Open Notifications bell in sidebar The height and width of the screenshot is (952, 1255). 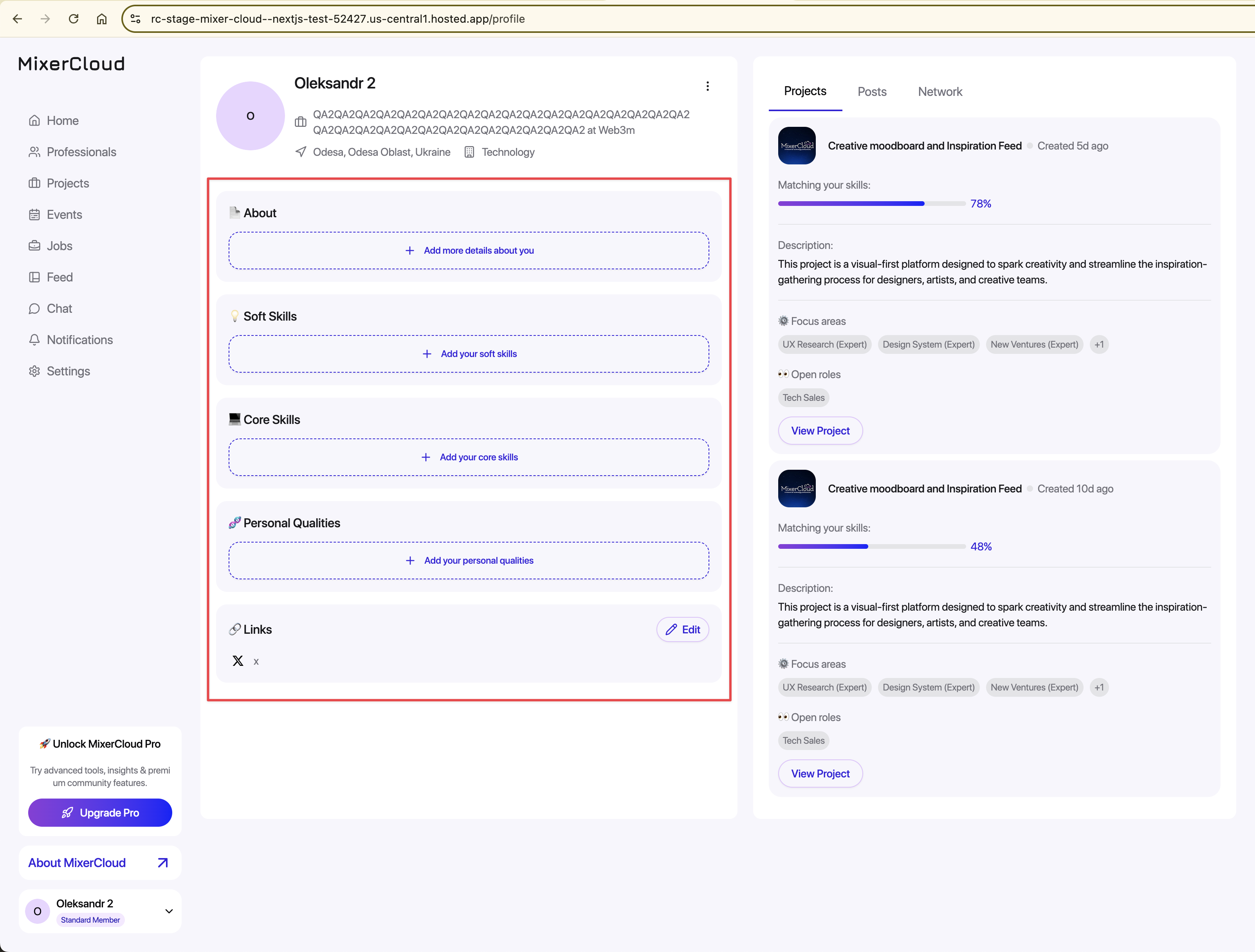pyautogui.click(x=34, y=340)
